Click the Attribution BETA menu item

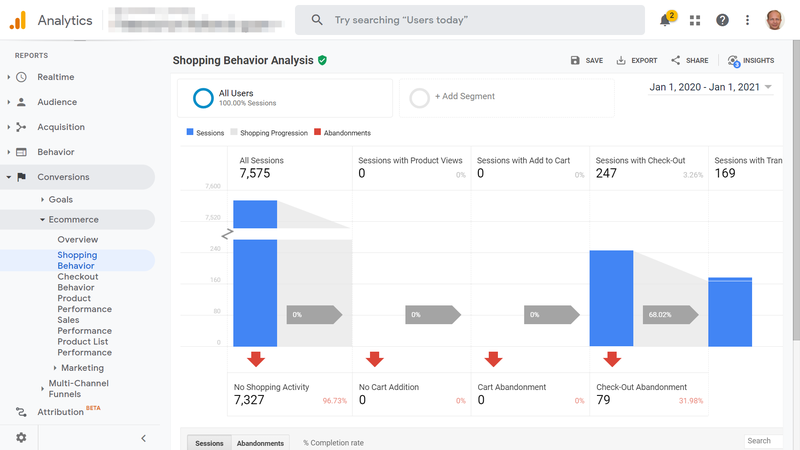click(x=68, y=411)
